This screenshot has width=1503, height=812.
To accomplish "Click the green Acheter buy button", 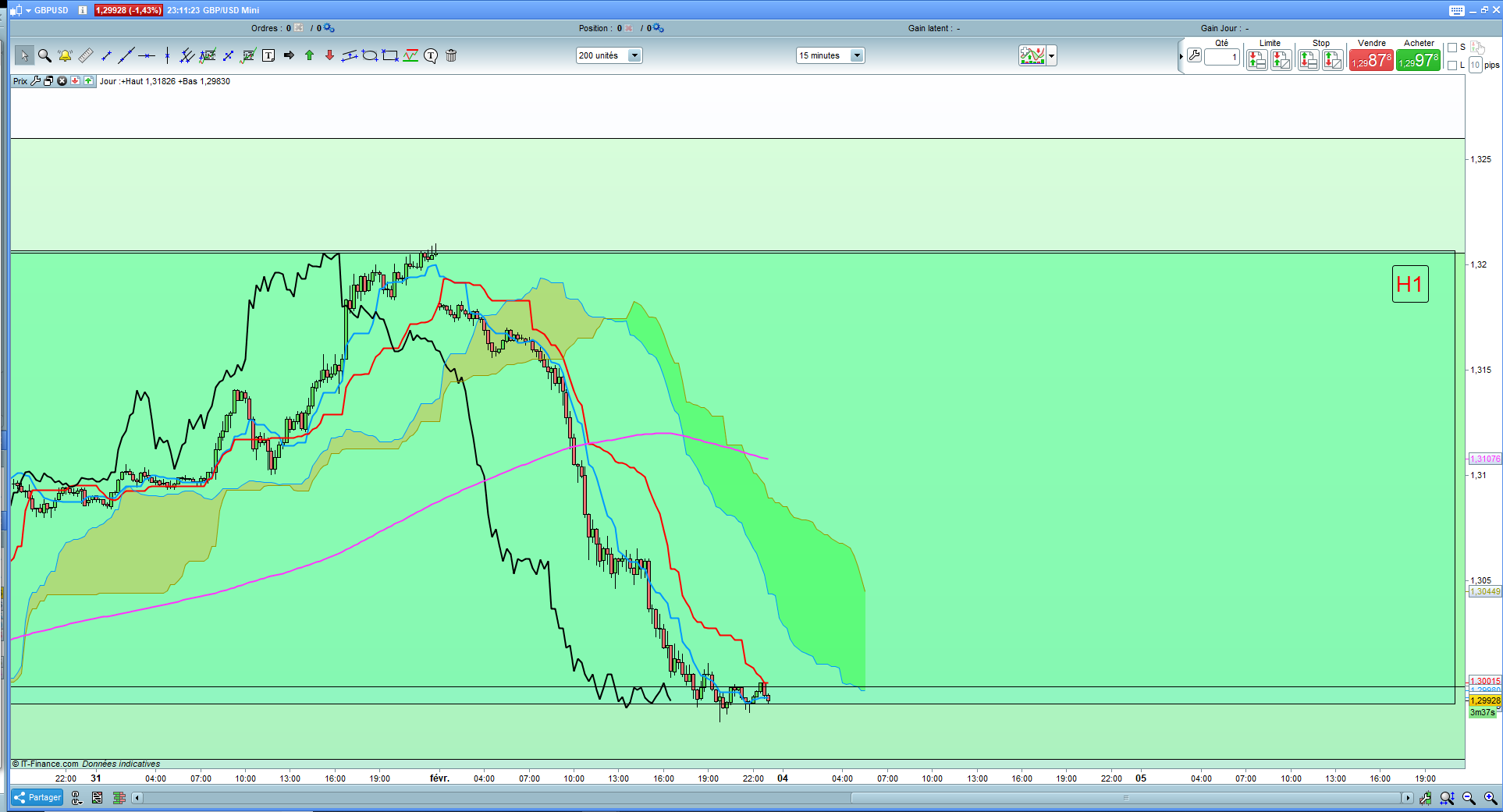I will coord(1418,60).
